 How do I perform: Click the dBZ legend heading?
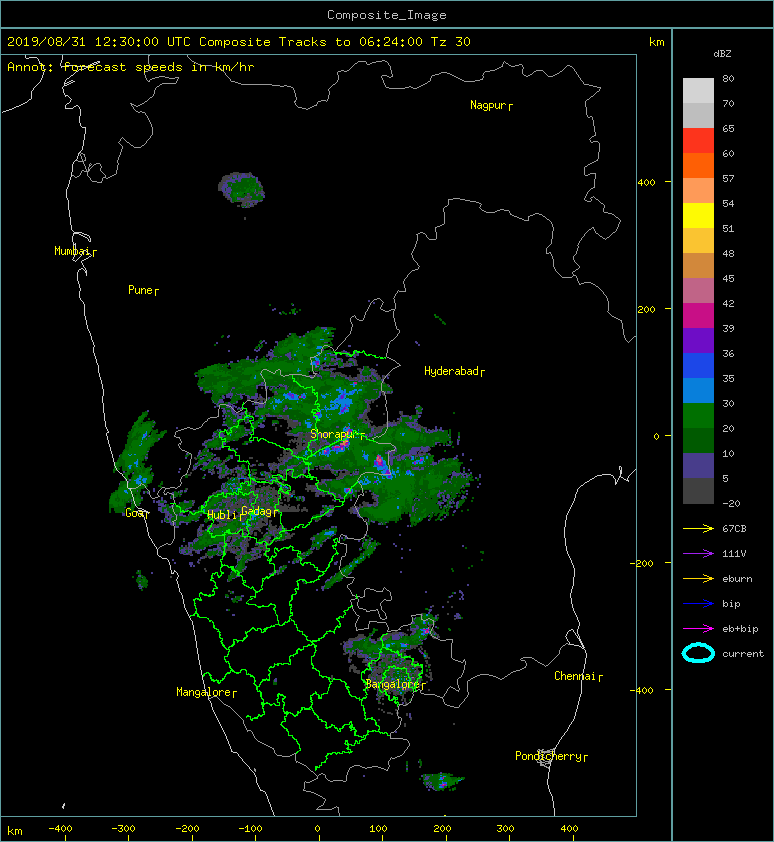(x=722, y=54)
